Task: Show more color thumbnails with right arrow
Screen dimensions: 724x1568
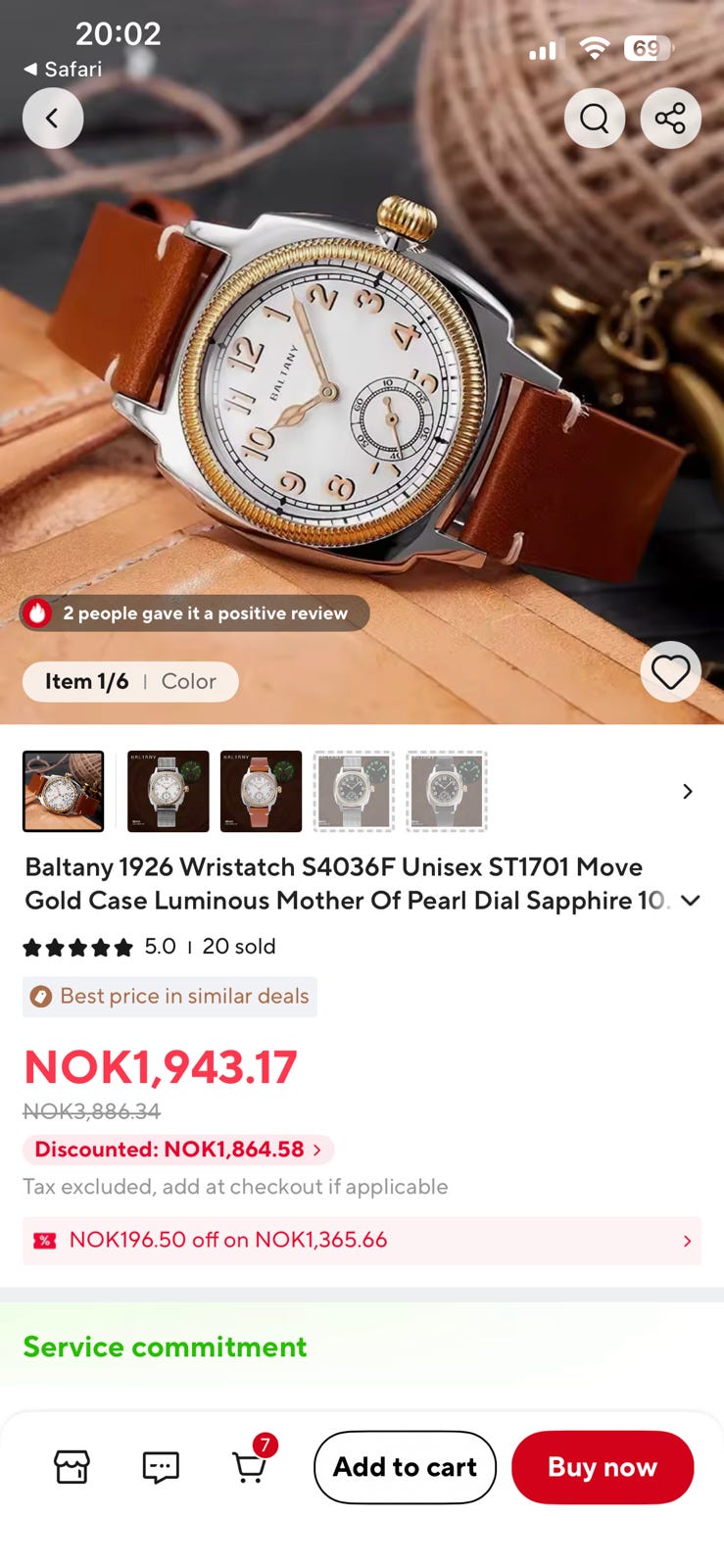Action: click(688, 792)
